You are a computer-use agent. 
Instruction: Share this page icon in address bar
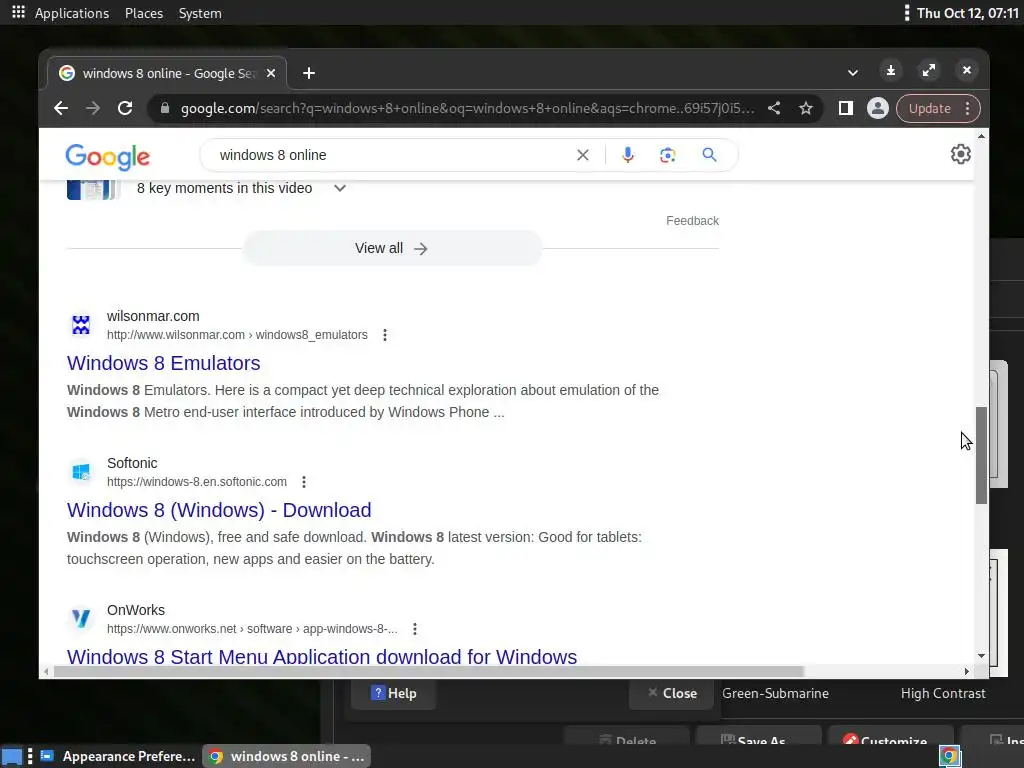[x=774, y=108]
